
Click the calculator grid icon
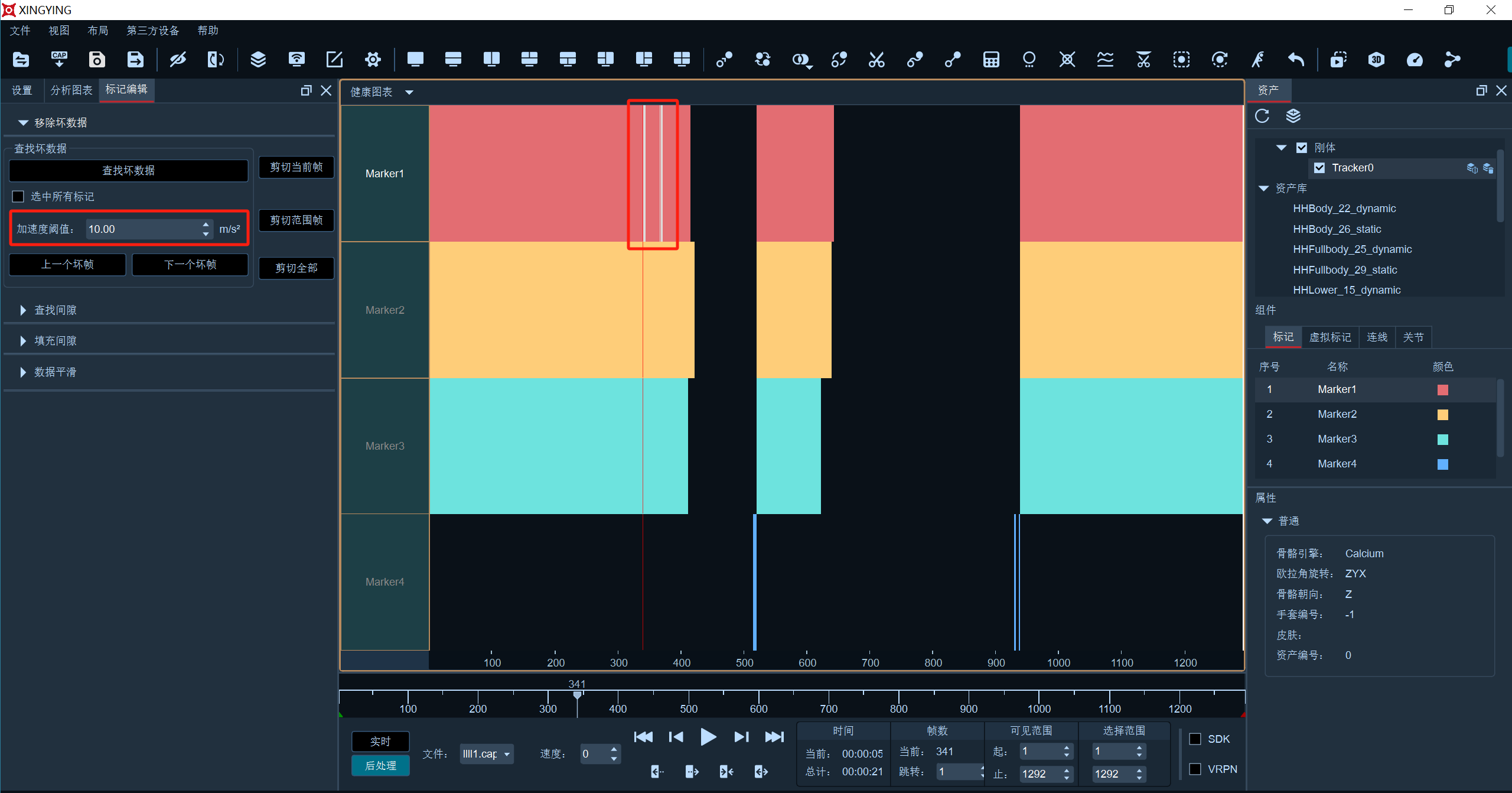pyautogui.click(x=991, y=60)
